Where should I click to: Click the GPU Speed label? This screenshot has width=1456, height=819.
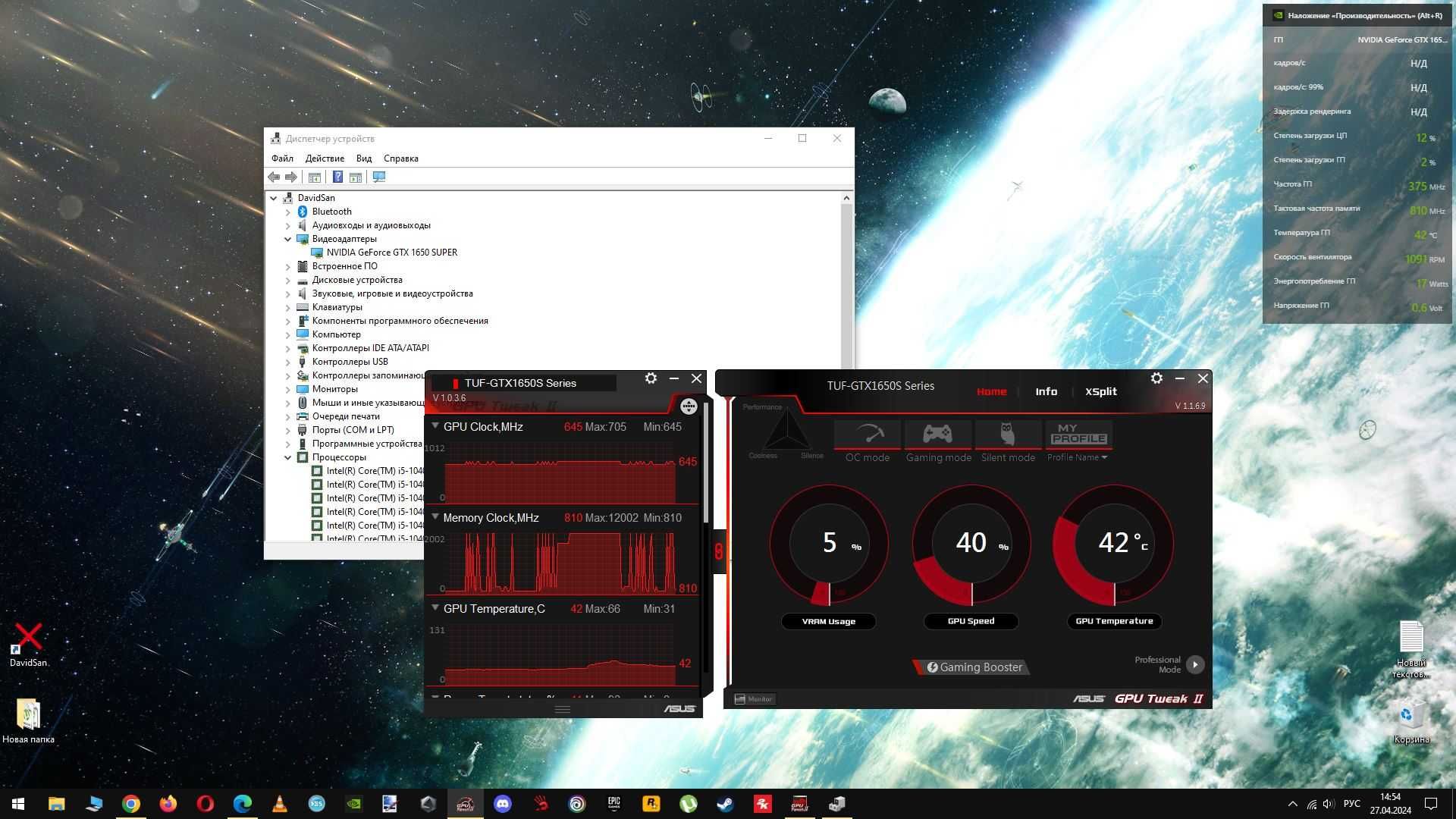click(971, 621)
